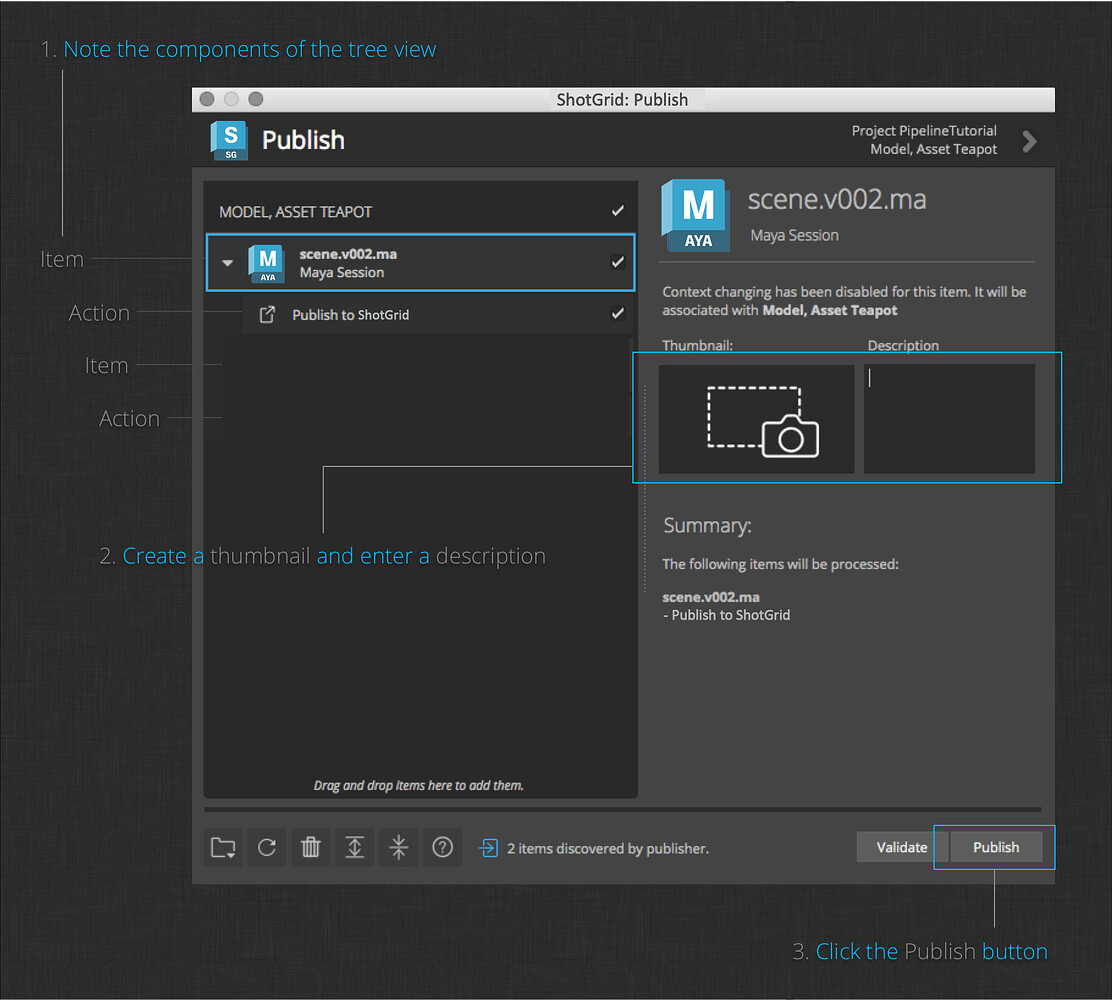Image resolution: width=1112 pixels, height=1000 pixels.
Task: Open the help question mark icon
Action: tap(443, 848)
